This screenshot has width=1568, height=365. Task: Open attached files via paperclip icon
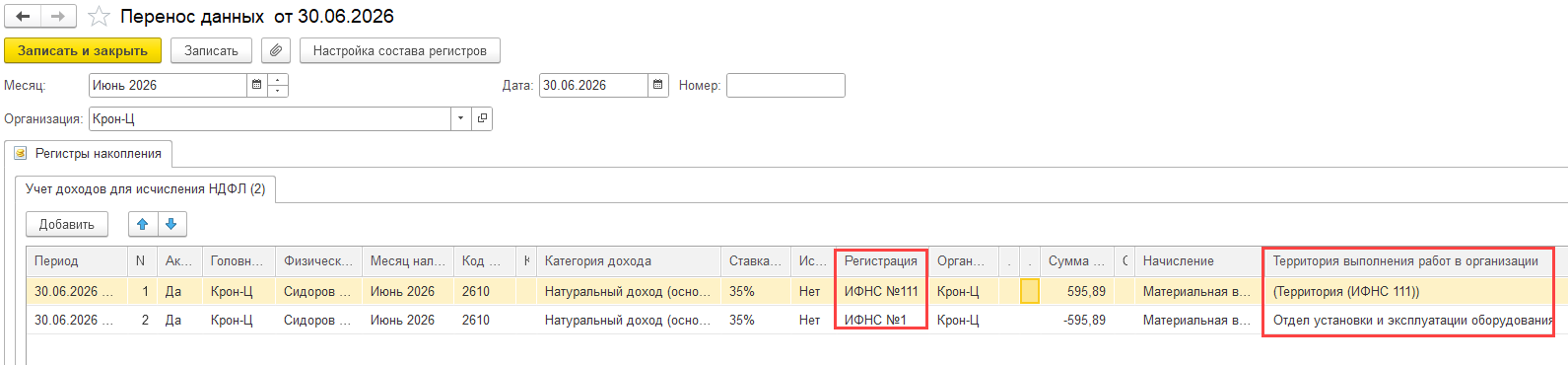(276, 50)
